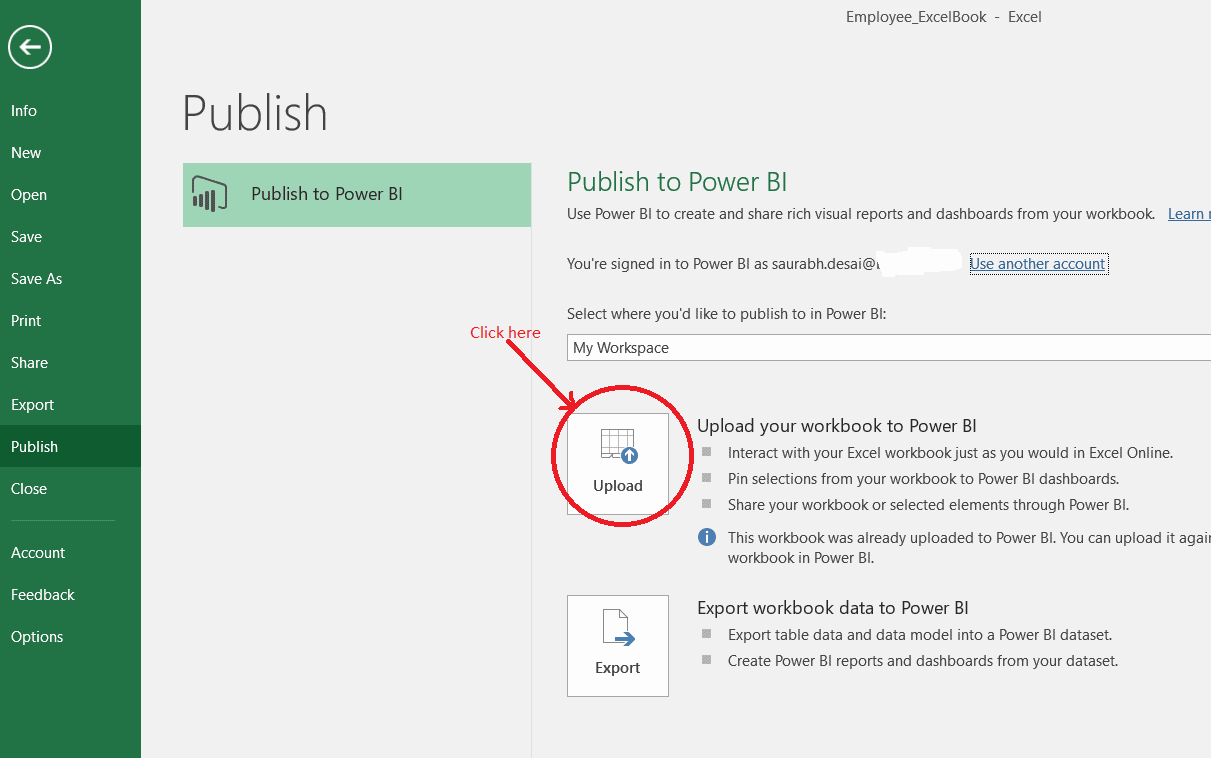The width and height of the screenshot is (1211, 758).
Task: Open the Save As page
Action: point(37,279)
